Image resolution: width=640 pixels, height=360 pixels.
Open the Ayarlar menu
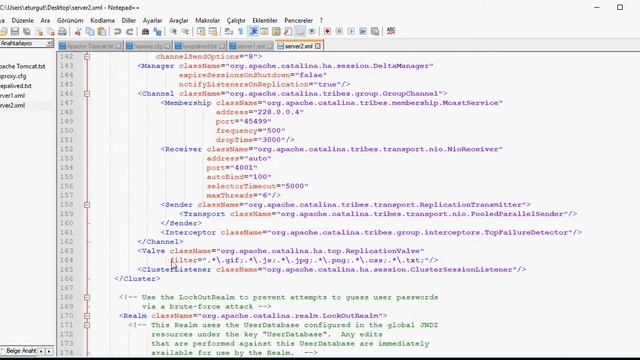tap(152, 20)
